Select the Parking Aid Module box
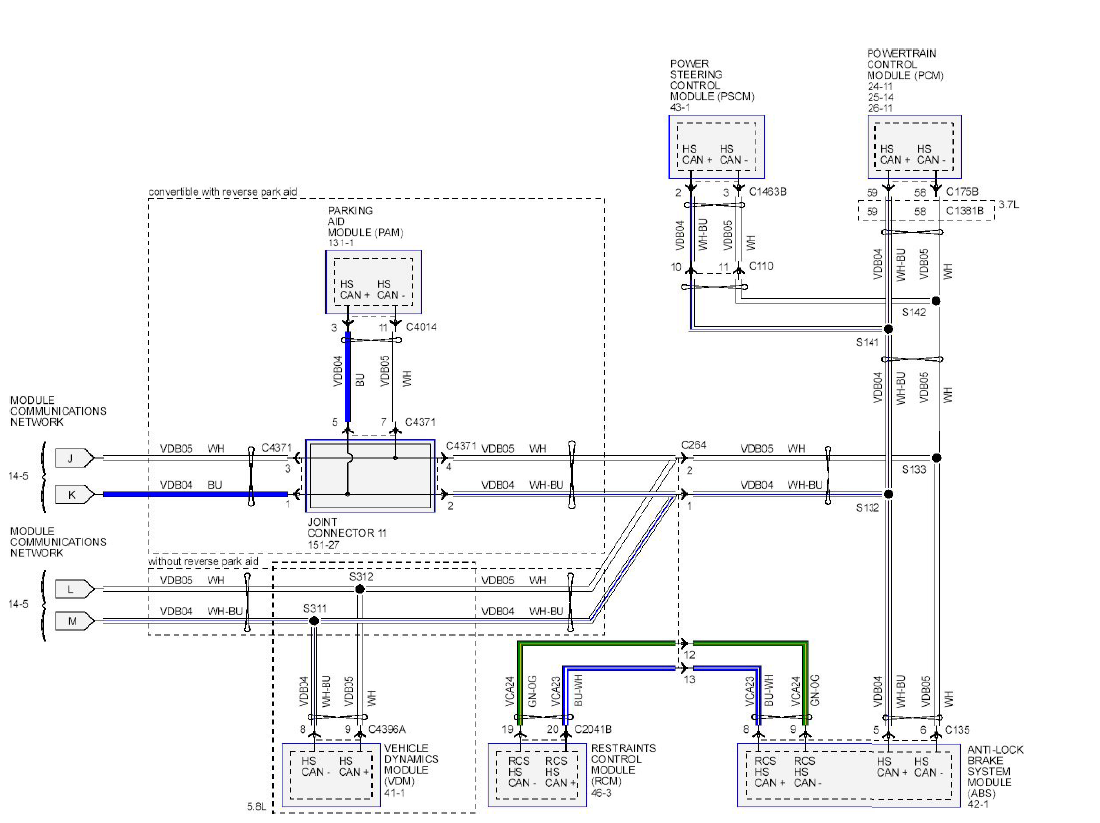This screenshot has height=823, width=1100. (x=373, y=282)
